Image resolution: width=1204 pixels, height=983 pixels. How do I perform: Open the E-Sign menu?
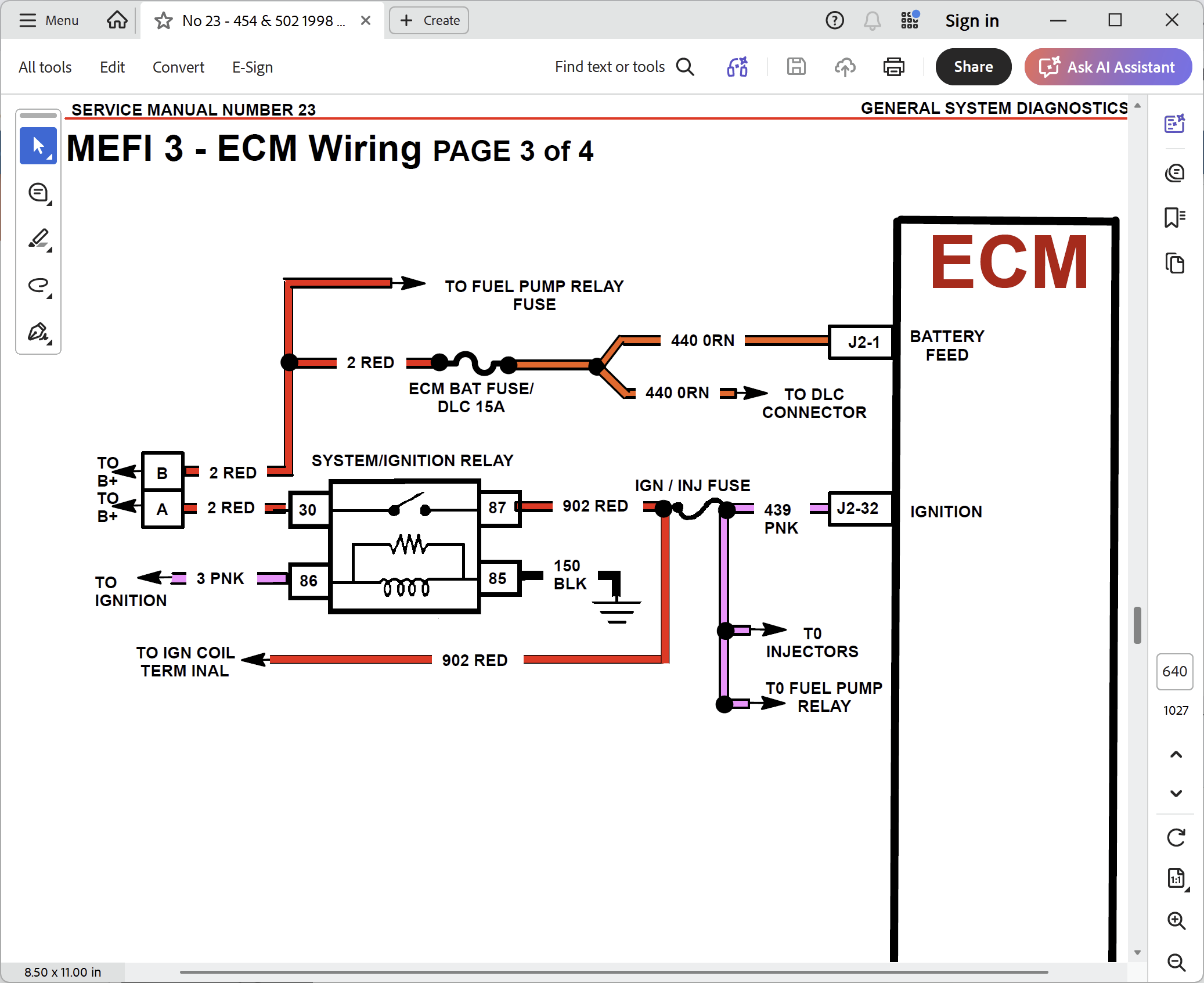pos(253,67)
